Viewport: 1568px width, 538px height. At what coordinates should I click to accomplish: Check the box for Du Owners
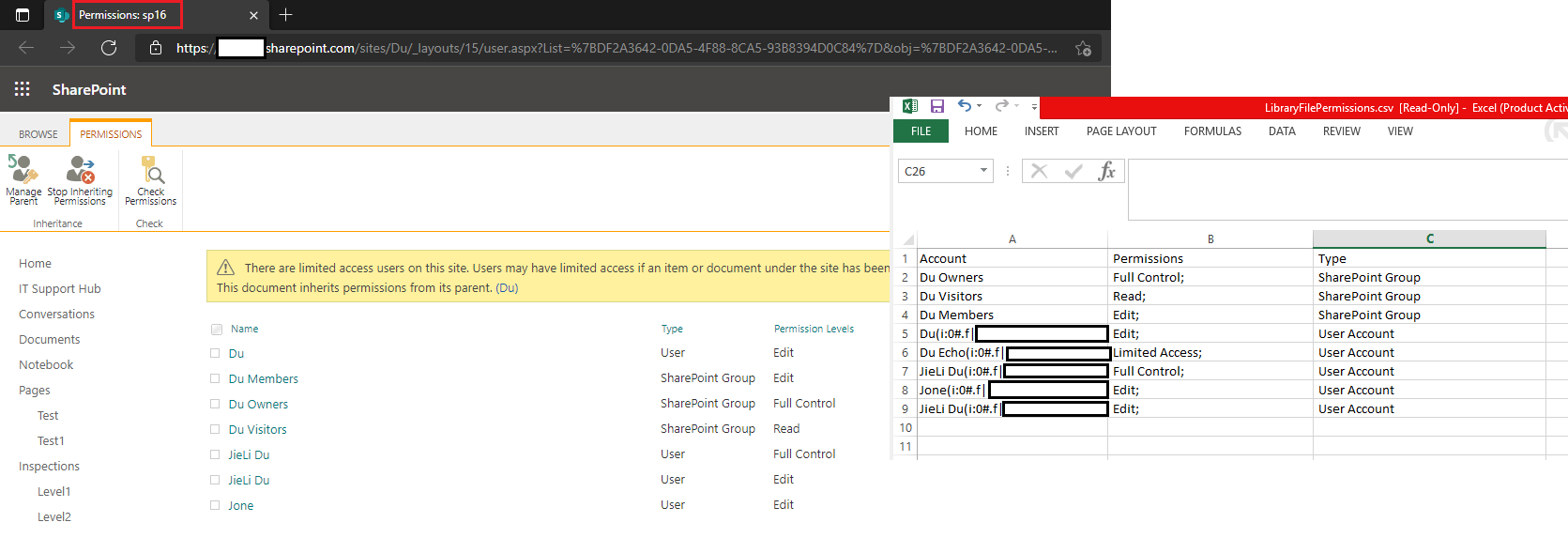click(x=215, y=405)
